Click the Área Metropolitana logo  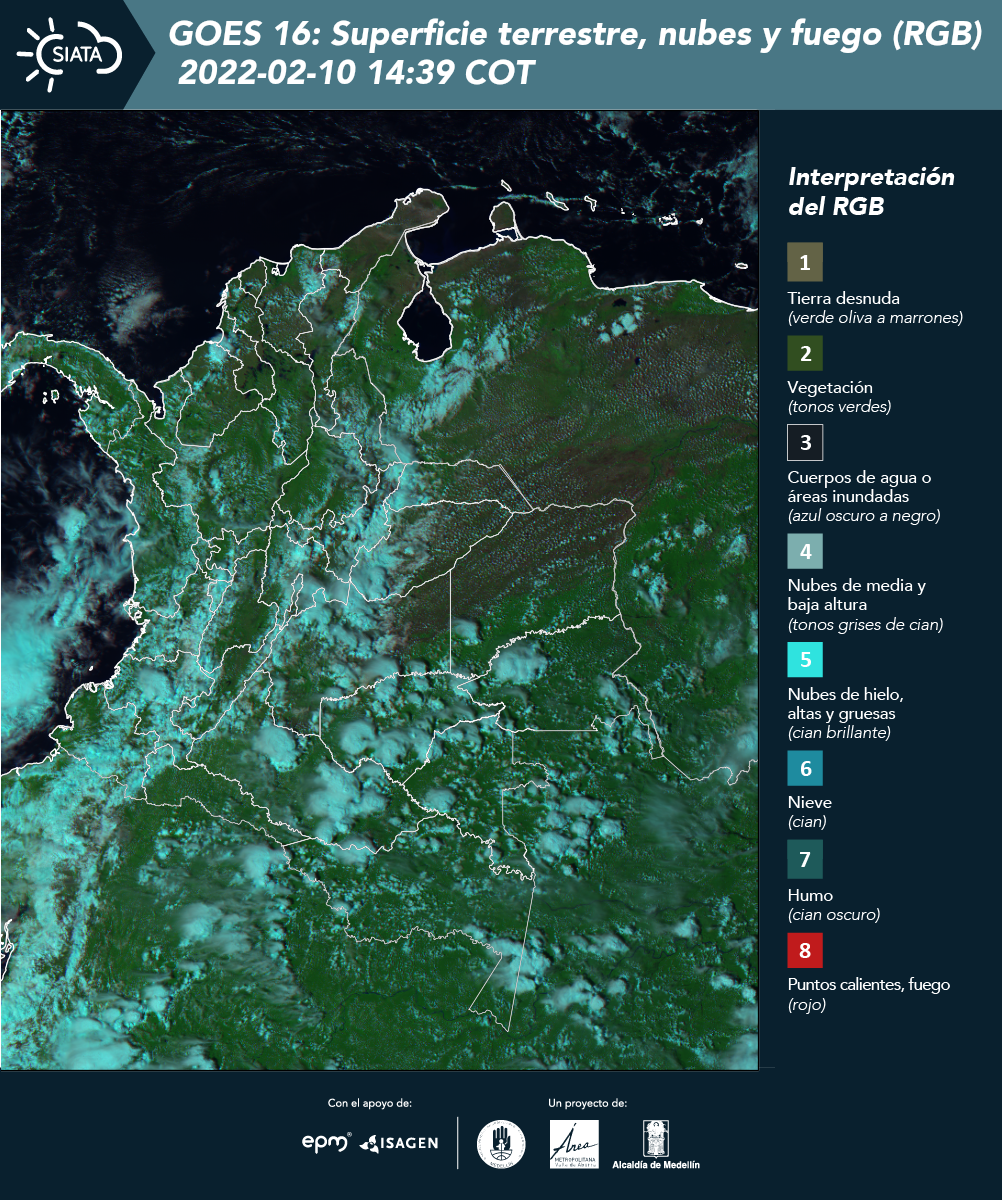575,1144
